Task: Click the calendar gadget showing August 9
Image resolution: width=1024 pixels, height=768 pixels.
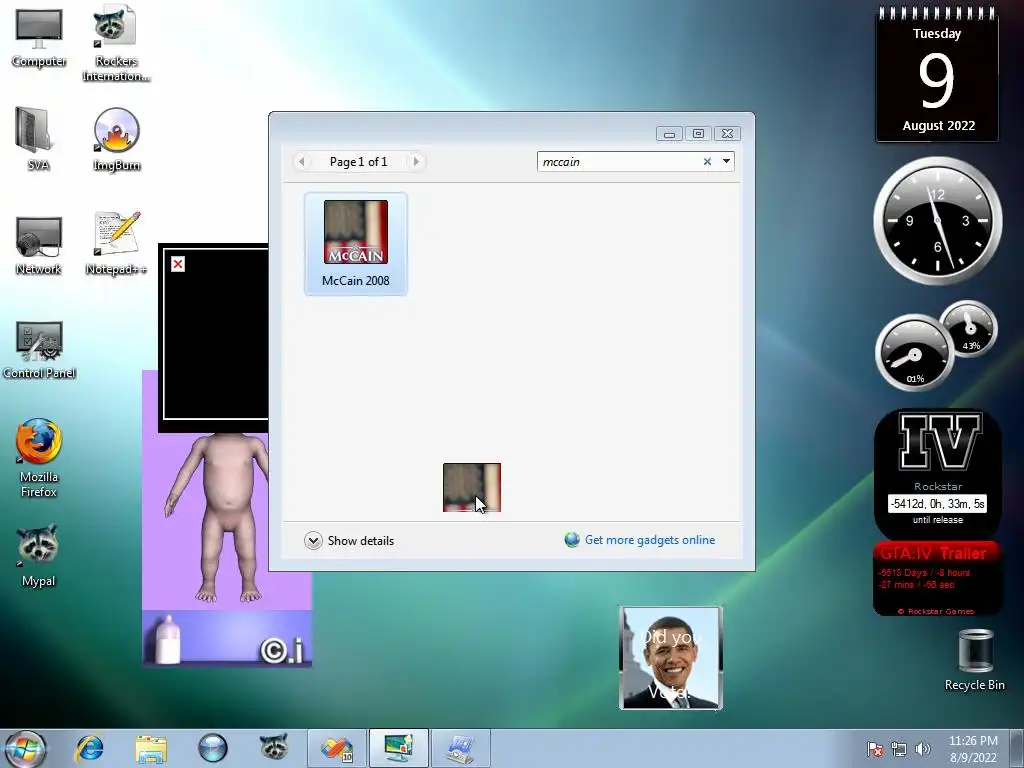Action: coord(937,75)
